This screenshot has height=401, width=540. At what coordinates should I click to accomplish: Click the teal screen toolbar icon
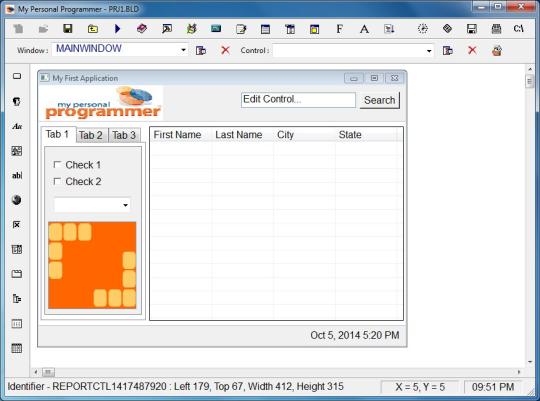tap(216, 29)
